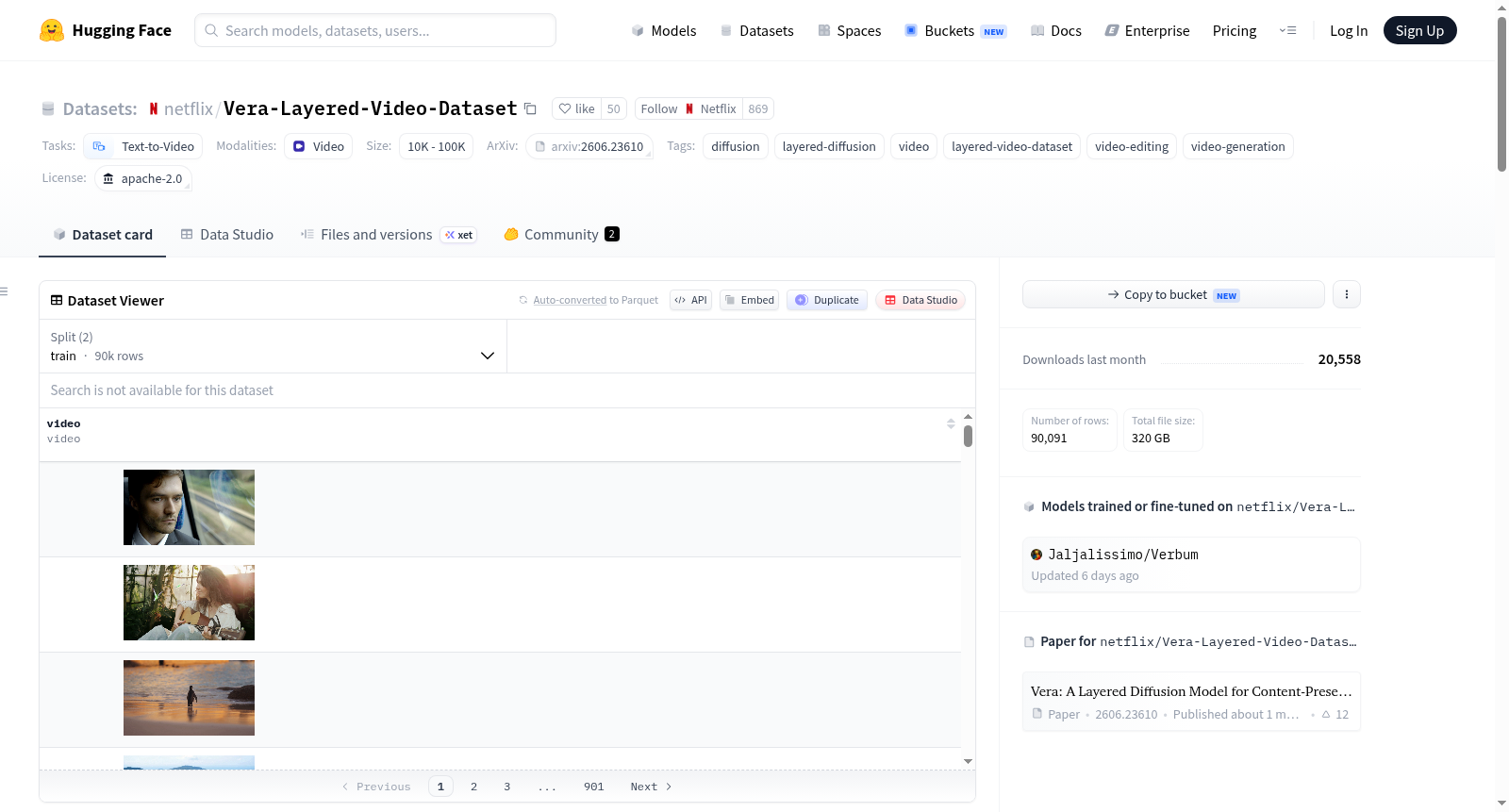Image resolution: width=1509 pixels, height=812 pixels.
Task: Expand the Split train dropdown
Action: tap(273, 346)
